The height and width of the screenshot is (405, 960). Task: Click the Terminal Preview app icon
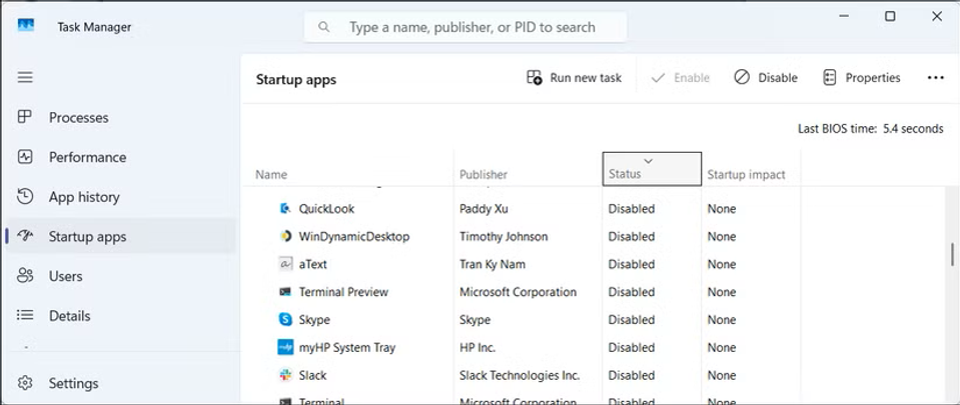(x=285, y=292)
